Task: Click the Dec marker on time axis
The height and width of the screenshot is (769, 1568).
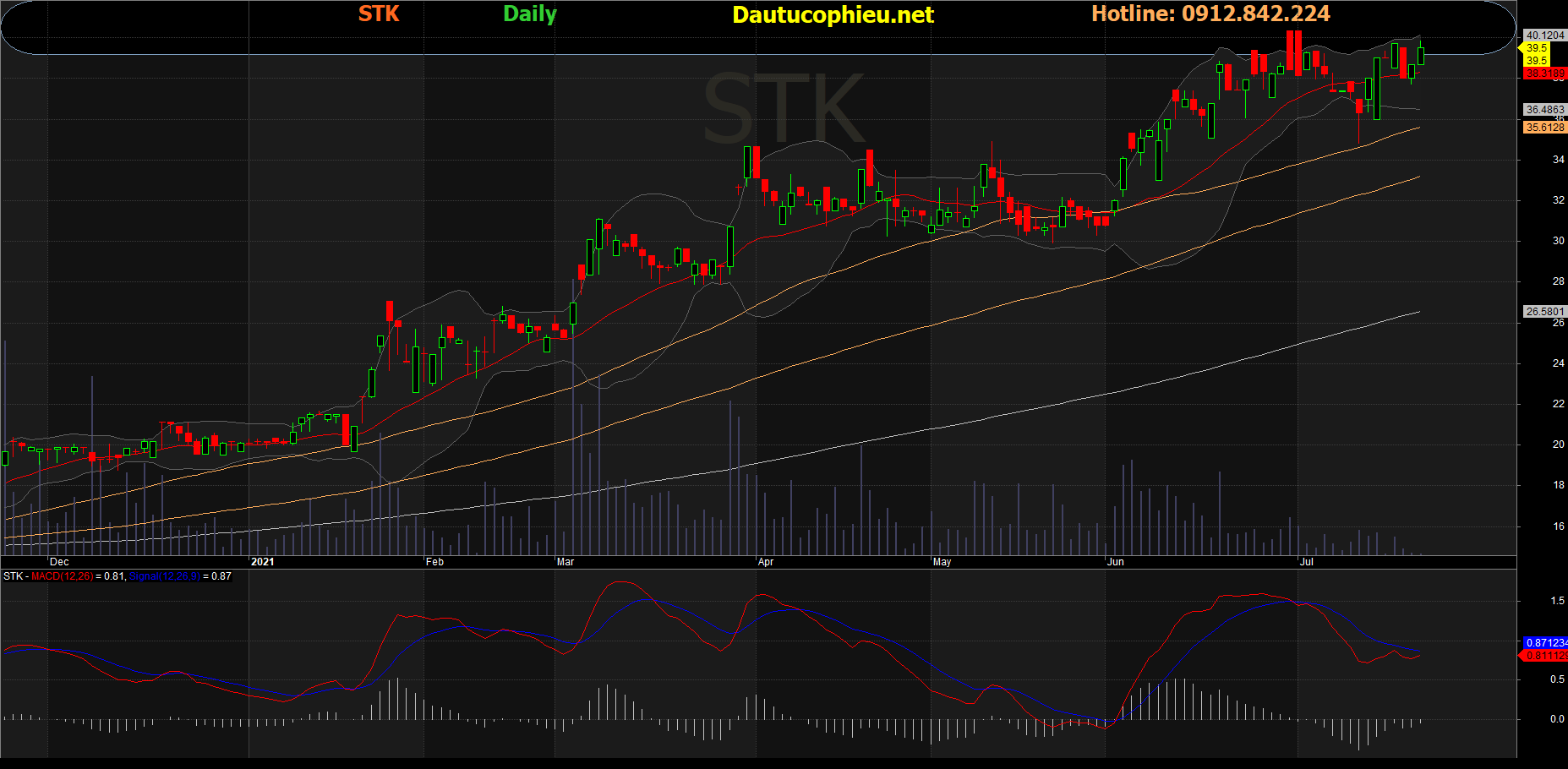Action: [59, 562]
